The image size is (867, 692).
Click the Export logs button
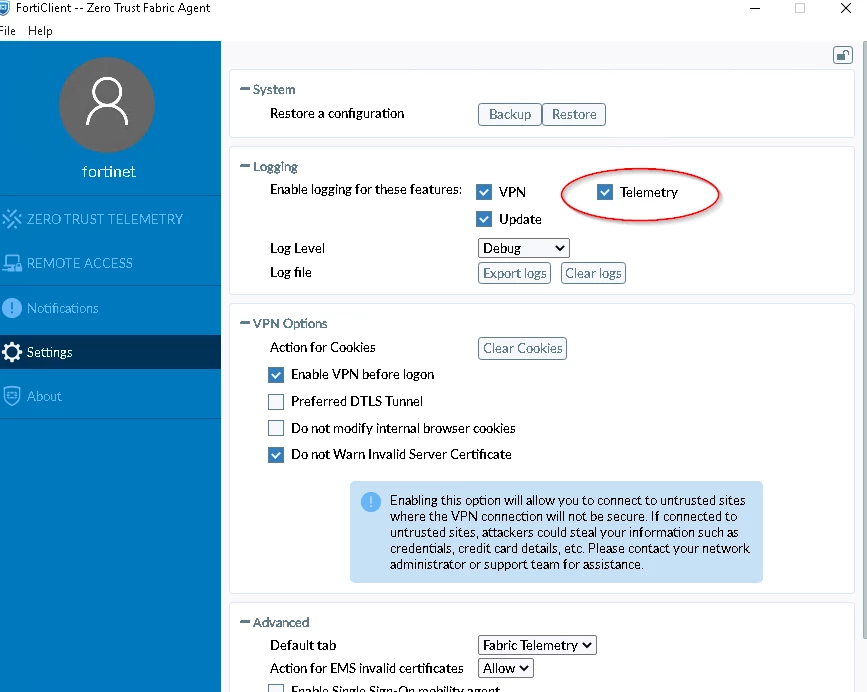(514, 273)
